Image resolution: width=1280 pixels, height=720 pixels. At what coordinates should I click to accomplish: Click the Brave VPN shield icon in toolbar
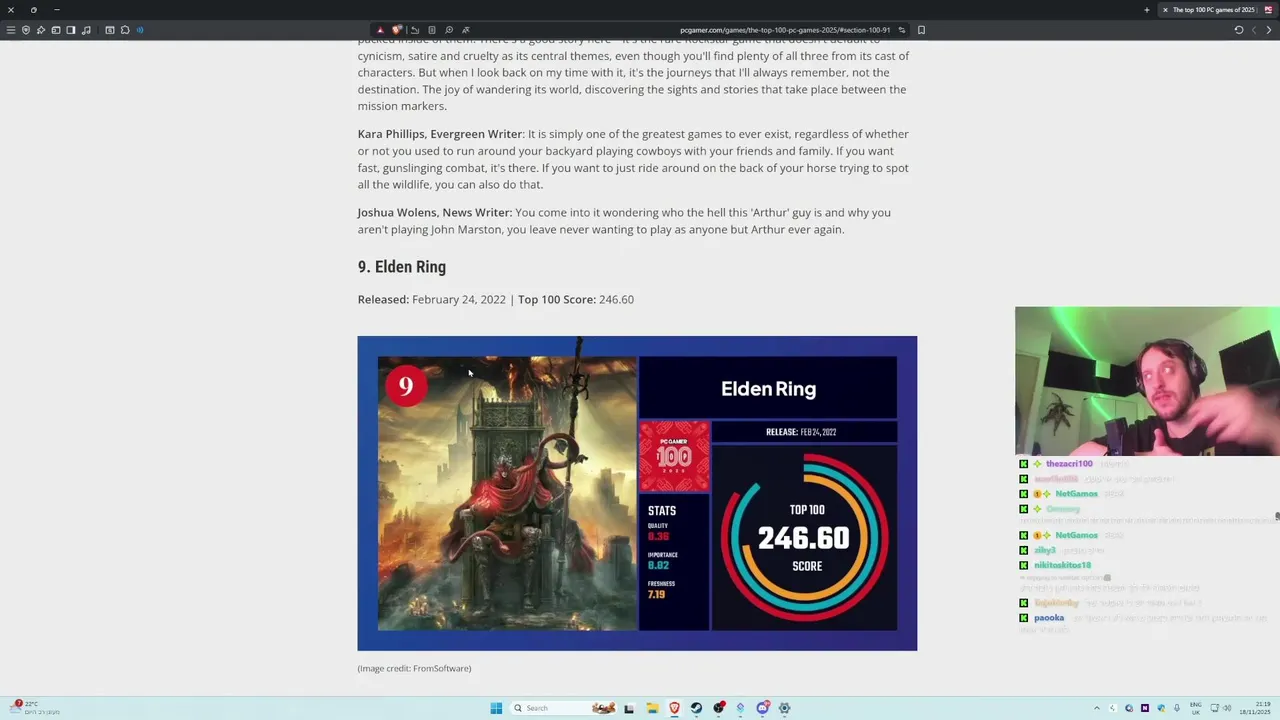[x=26, y=30]
